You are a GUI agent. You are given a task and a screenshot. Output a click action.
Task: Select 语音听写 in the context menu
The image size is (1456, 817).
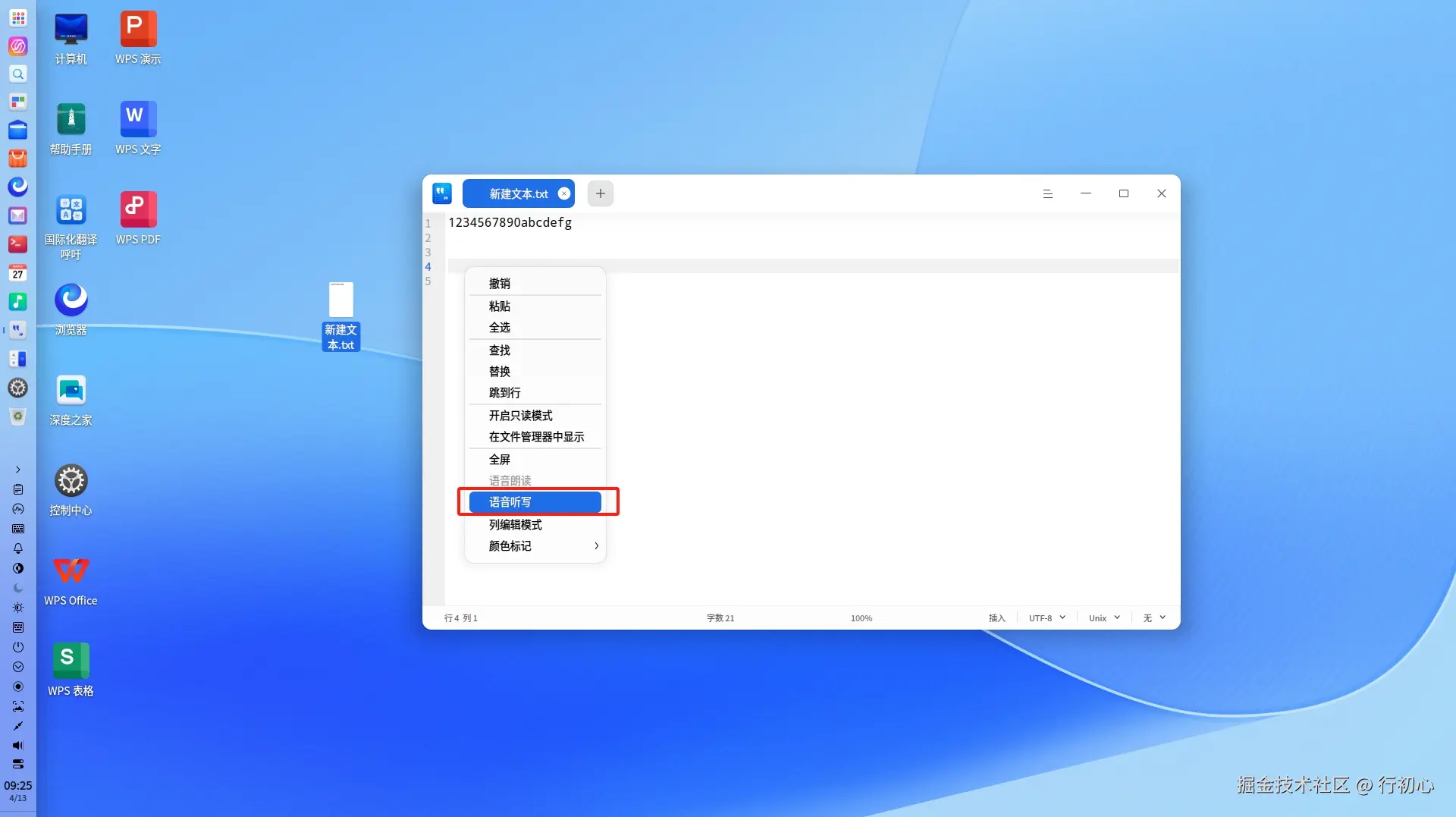tap(535, 502)
